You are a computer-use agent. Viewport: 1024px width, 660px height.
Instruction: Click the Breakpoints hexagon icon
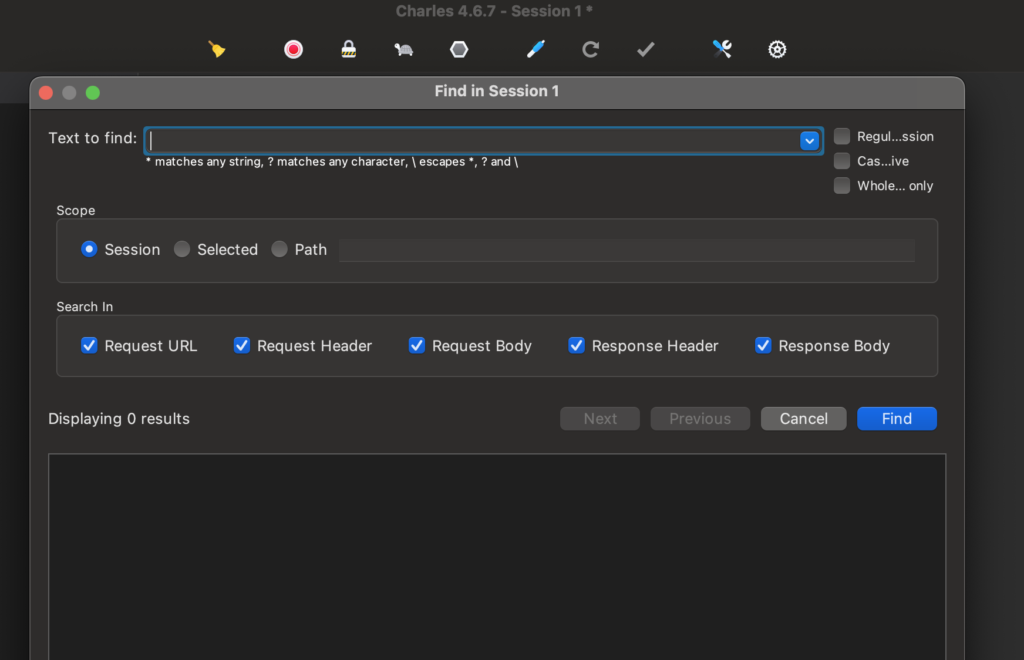tap(459, 49)
